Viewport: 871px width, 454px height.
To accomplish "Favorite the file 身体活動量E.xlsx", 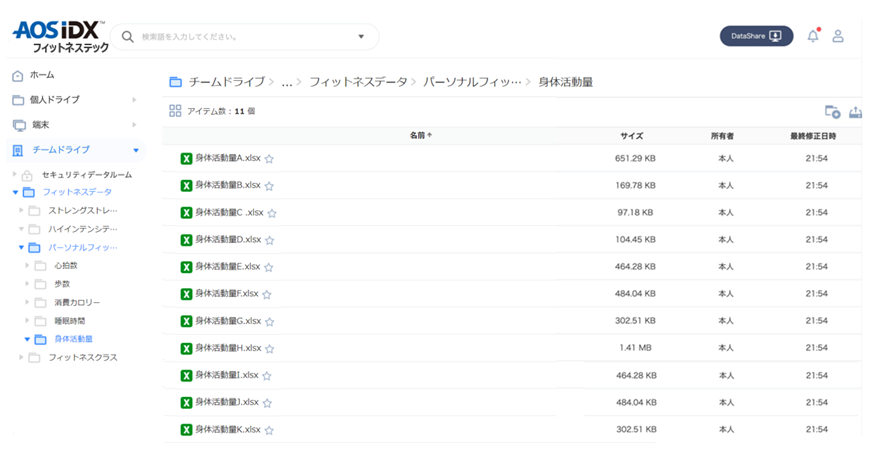I will (x=269, y=267).
